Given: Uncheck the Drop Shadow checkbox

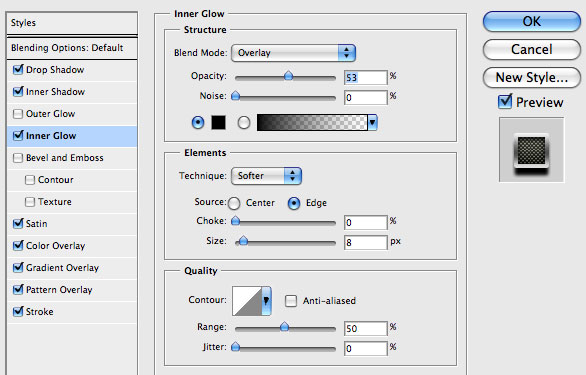Looking at the screenshot, I should (x=18, y=70).
